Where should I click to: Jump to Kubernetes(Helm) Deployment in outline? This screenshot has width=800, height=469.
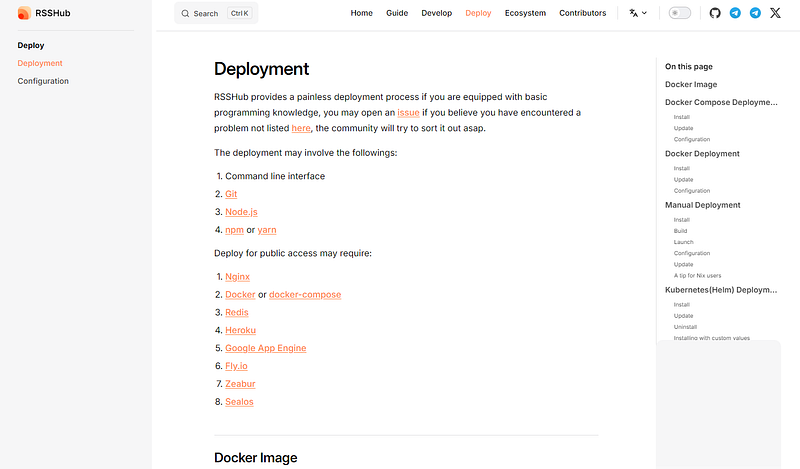pyautogui.click(x=721, y=290)
